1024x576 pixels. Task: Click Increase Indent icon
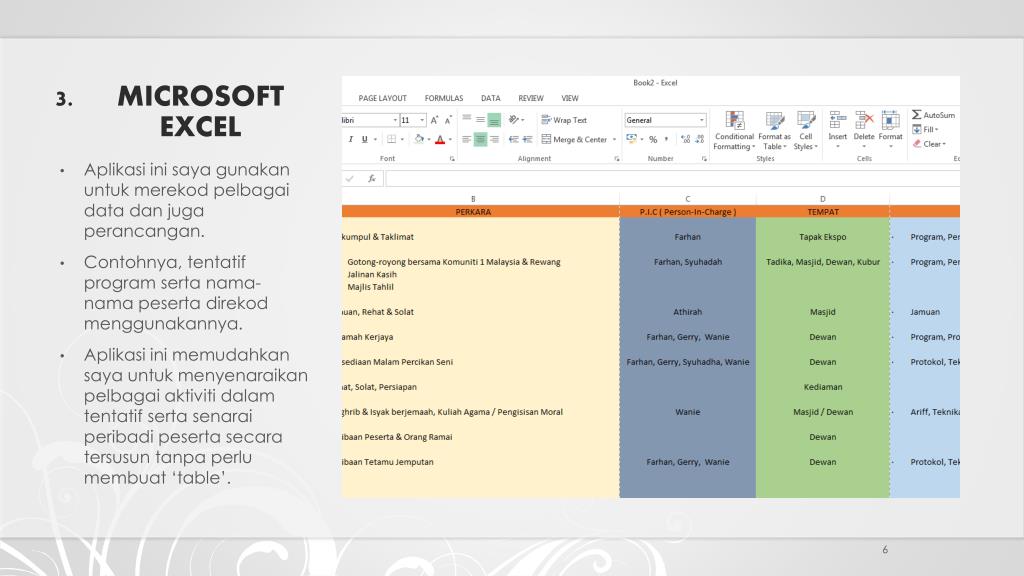[528, 139]
